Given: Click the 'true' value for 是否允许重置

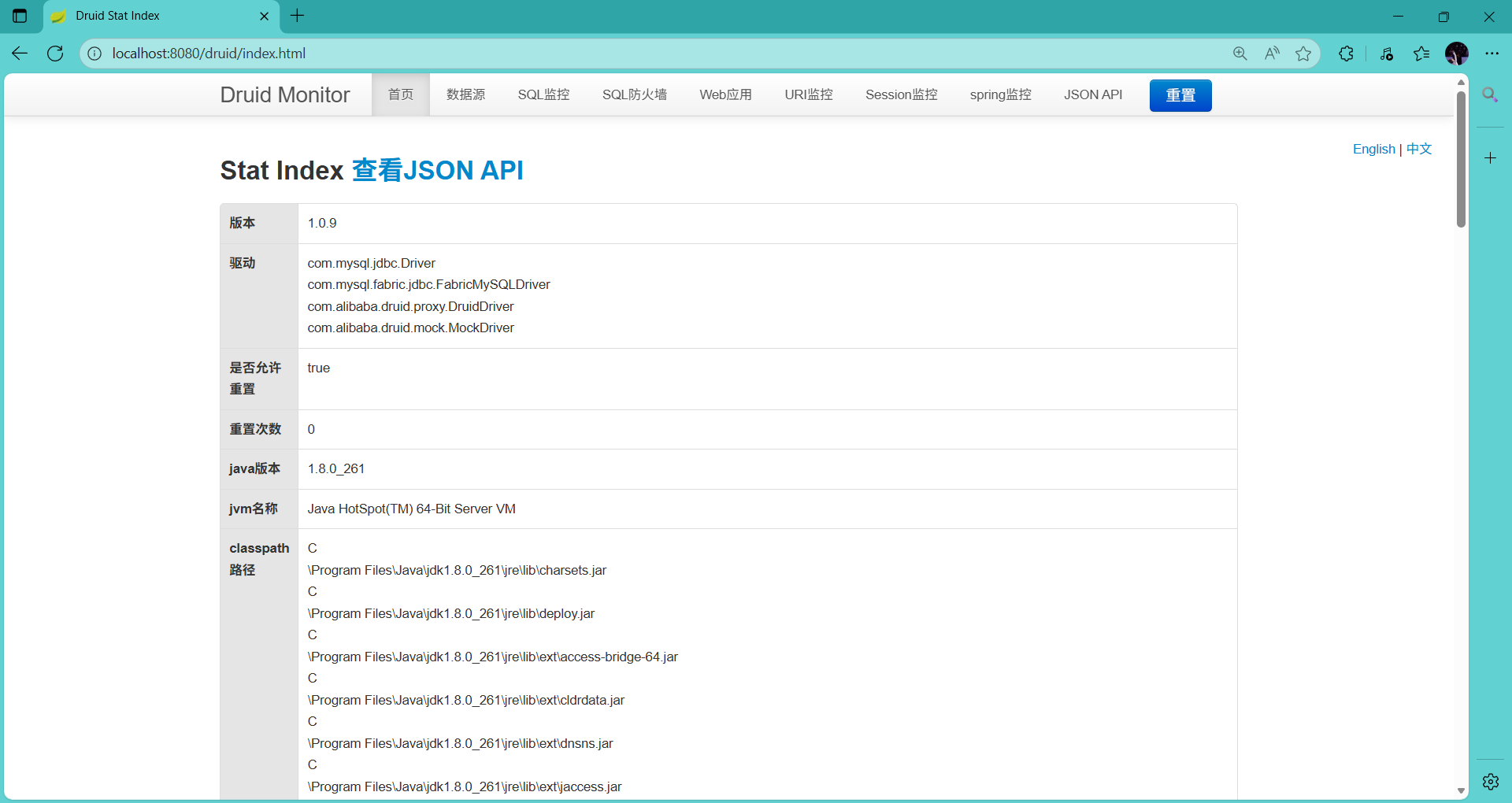Looking at the screenshot, I should pos(318,368).
